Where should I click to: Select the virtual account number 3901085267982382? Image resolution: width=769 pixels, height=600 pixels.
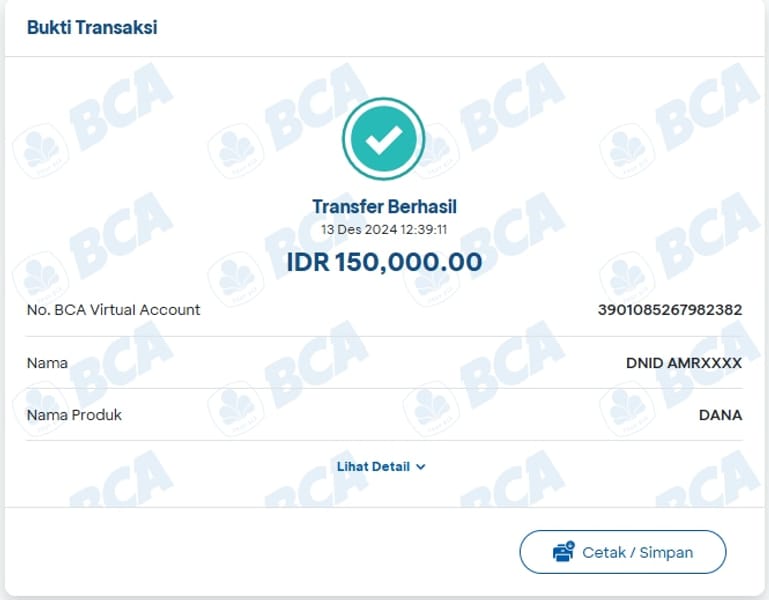pos(669,310)
